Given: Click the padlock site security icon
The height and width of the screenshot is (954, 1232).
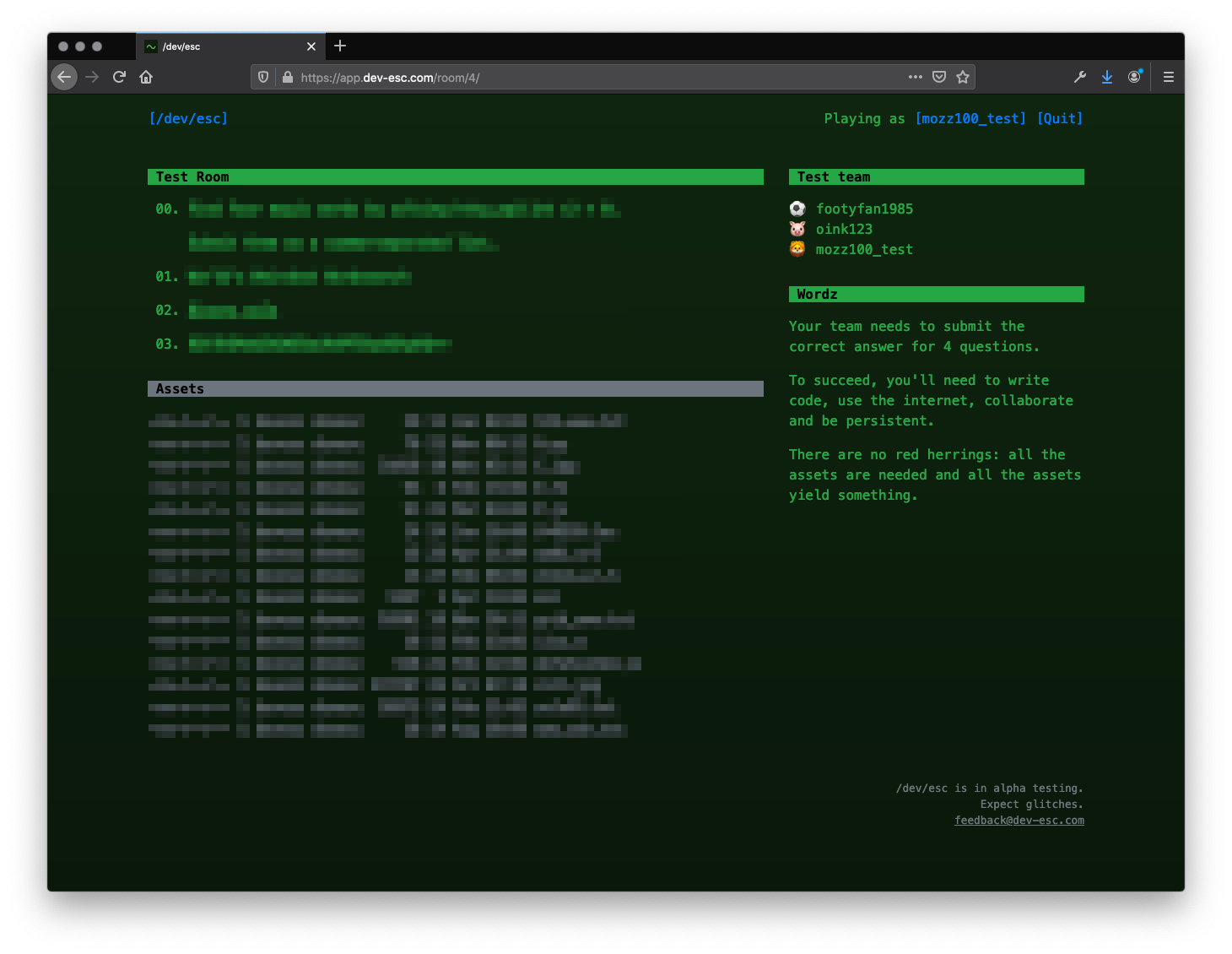Looking at the screenshot, I should tap(288, 77).
